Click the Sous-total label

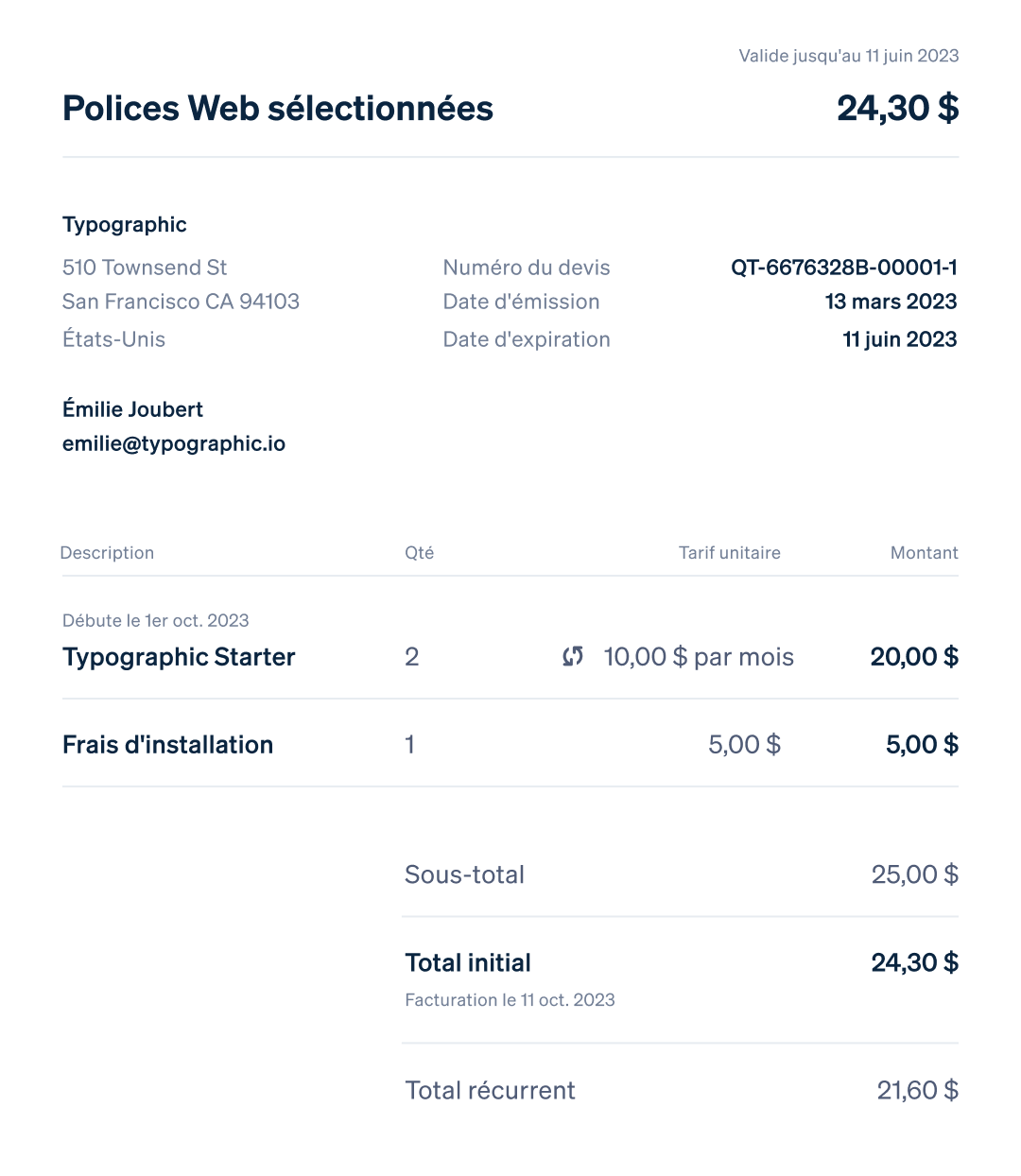click(x=464, y=874)
